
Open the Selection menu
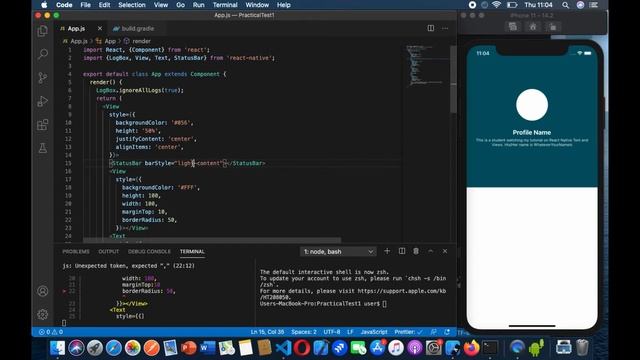[132, 5]
